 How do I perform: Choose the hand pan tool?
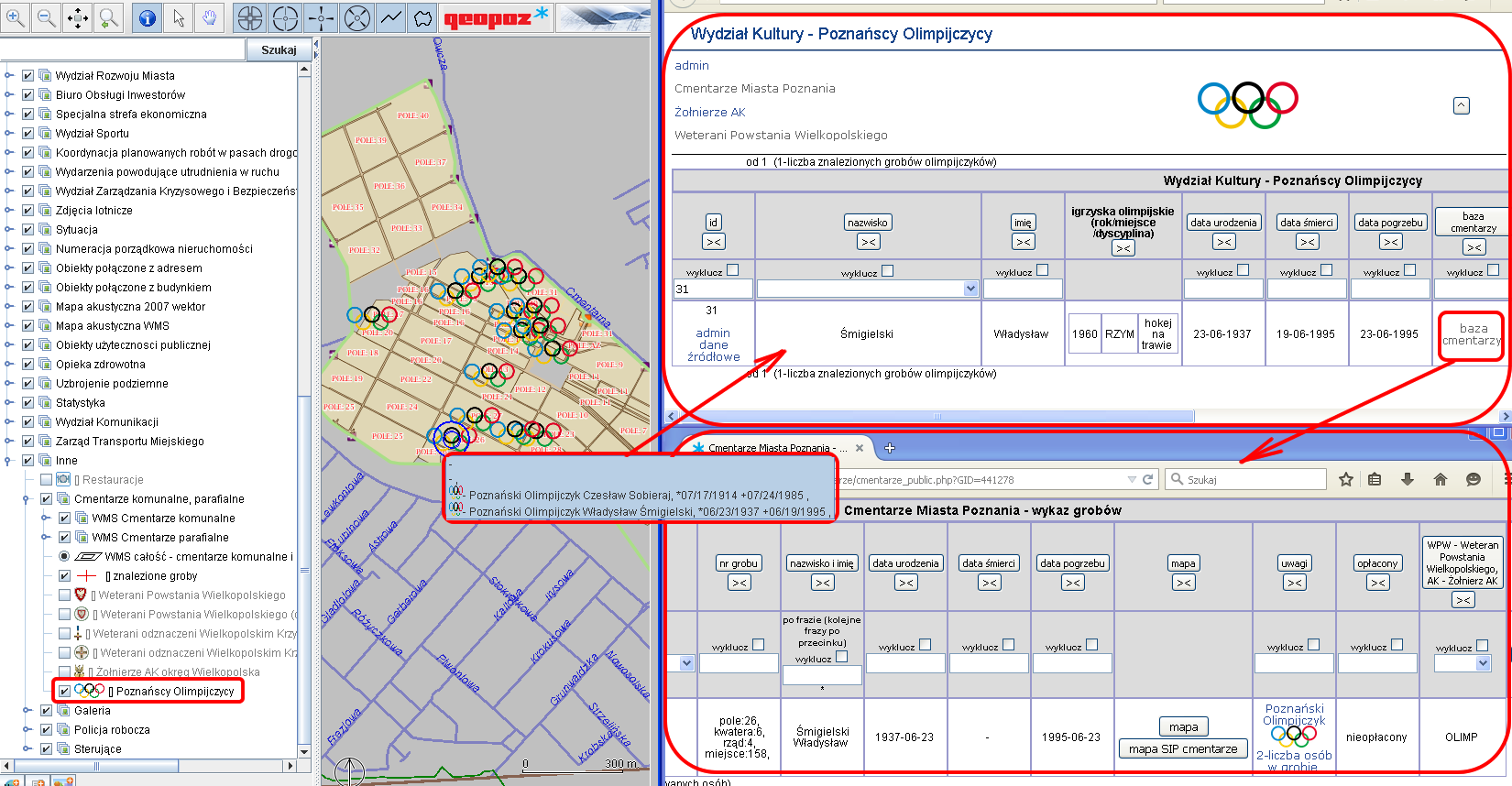[210, 17]
